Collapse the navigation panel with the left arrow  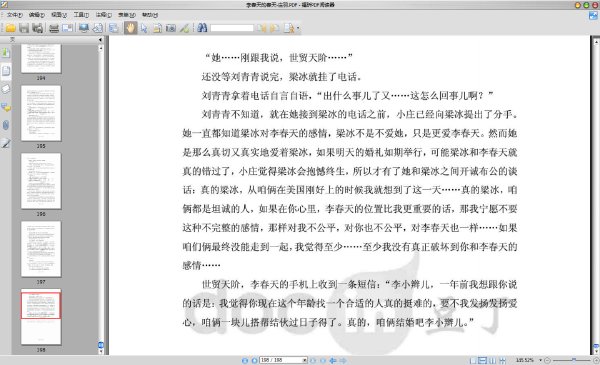click(x=100, y=39)
